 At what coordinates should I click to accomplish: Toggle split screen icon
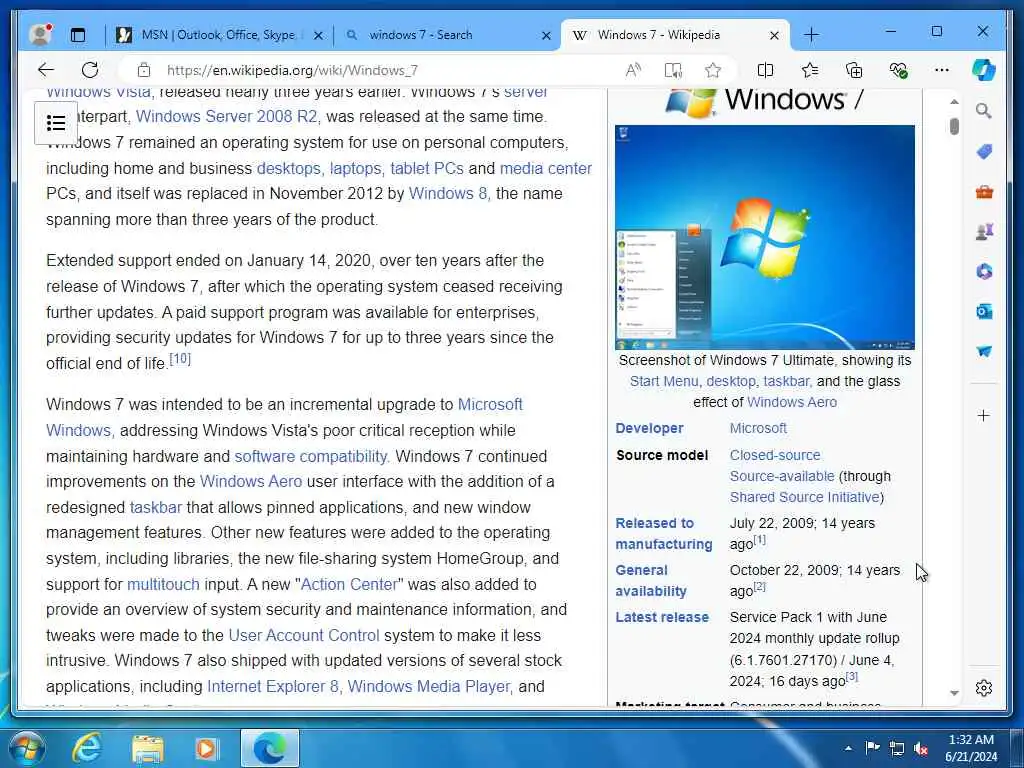tap(765, 70)
